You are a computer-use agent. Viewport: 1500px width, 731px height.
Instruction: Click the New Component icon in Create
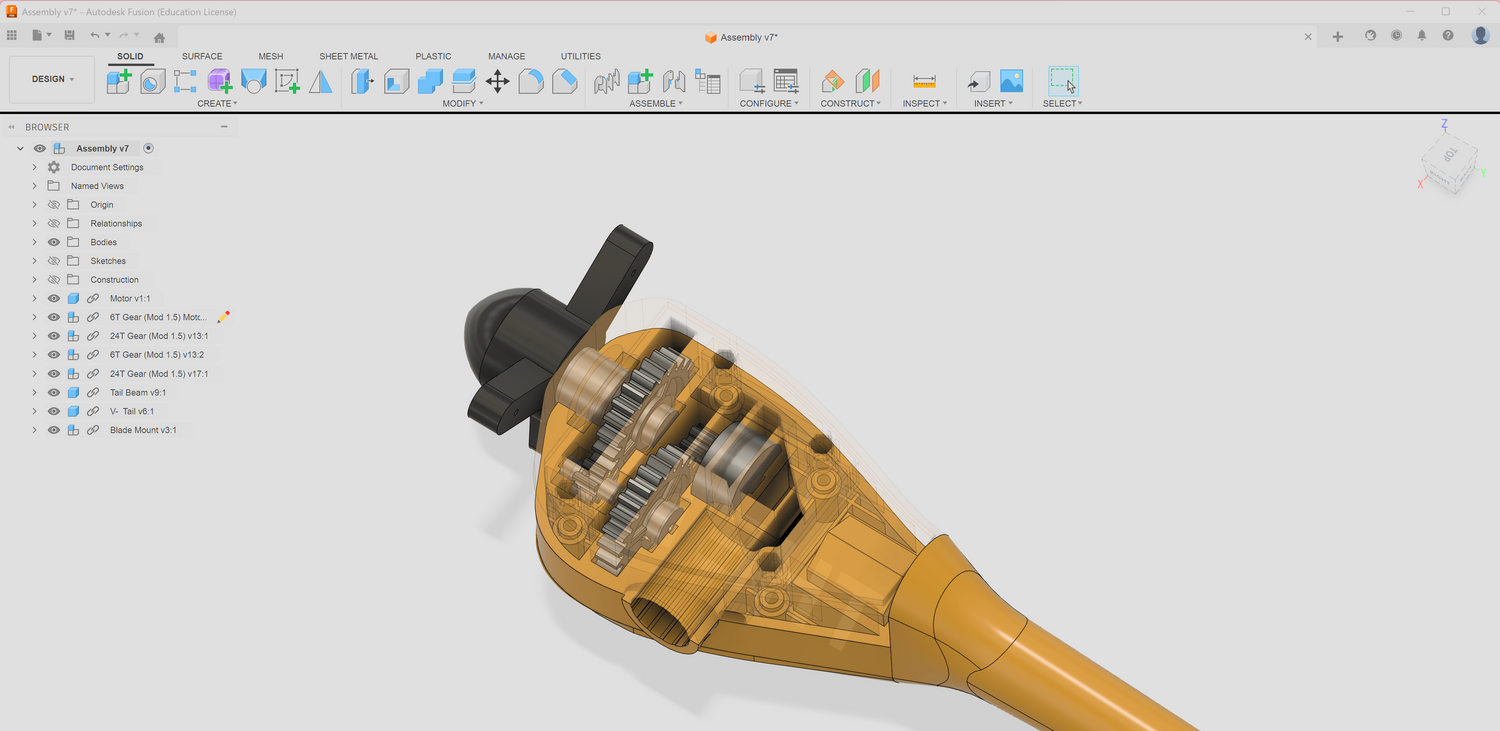pyautogui.click(x=119, y=81)
